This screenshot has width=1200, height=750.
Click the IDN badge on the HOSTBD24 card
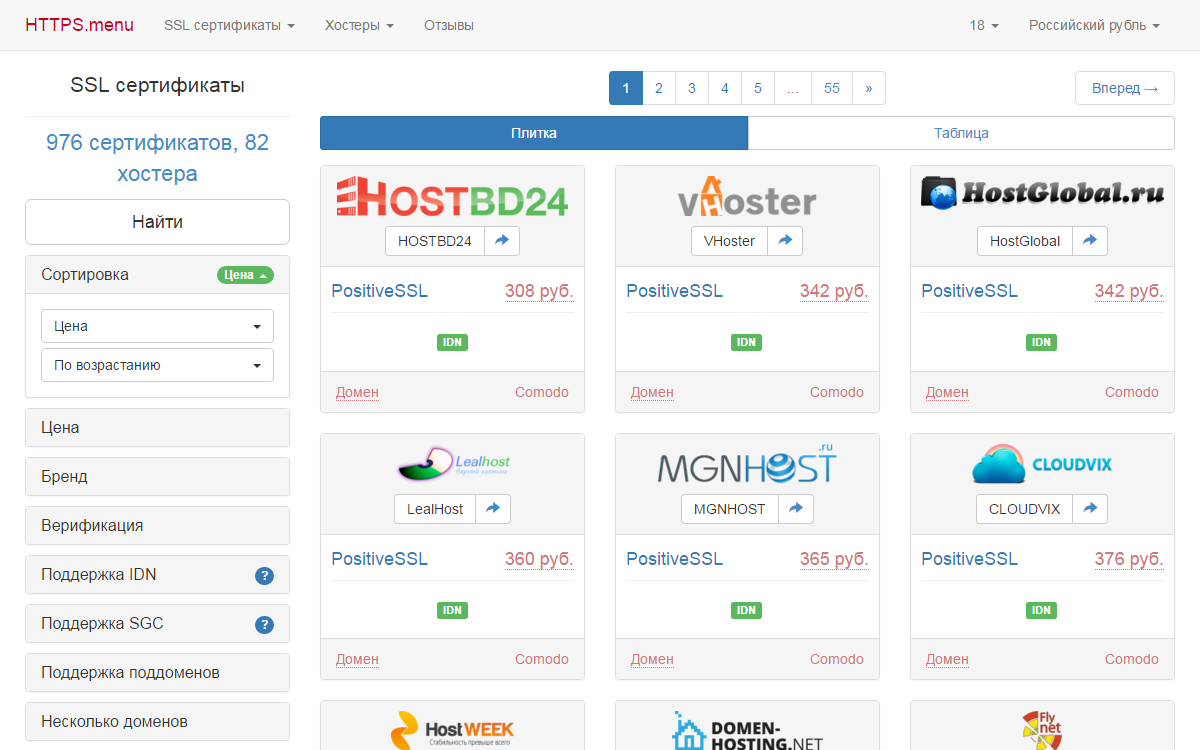click(x=452, y=342)
